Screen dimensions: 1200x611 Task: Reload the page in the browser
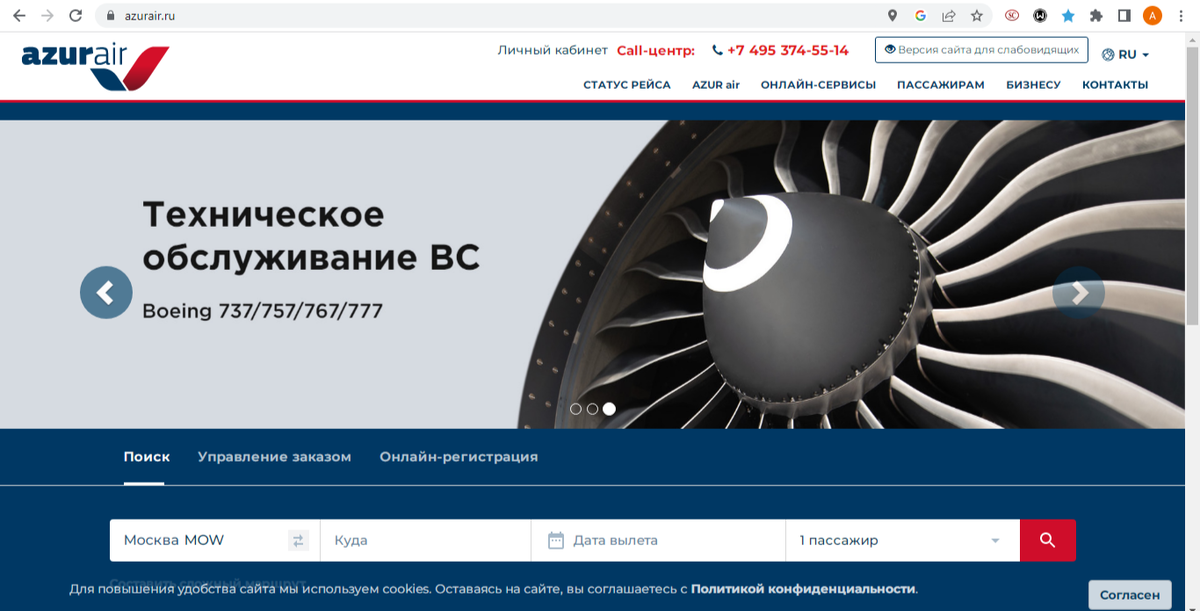click(75, 16)
